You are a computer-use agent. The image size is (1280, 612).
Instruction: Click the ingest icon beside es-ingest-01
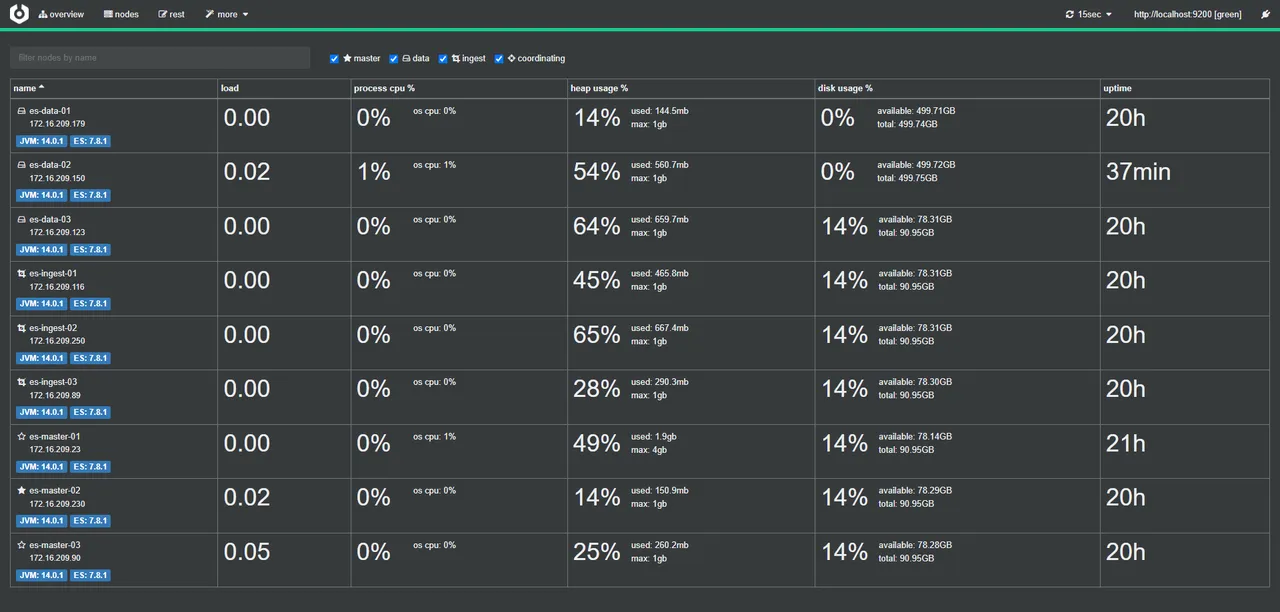click(x=21, y=273)
